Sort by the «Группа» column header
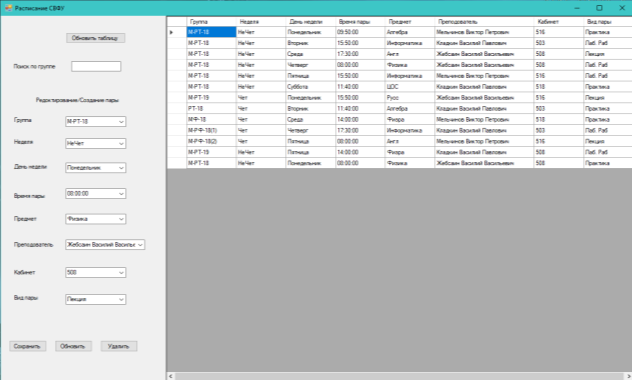632x380 pixels. (212, 22)
